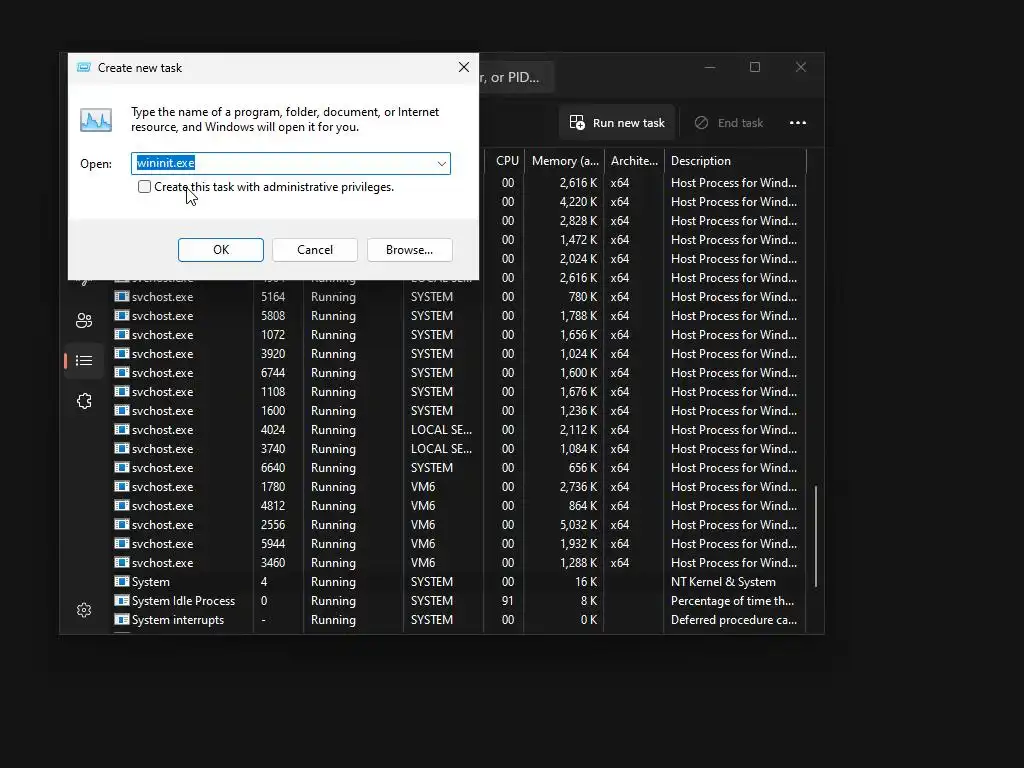
Task: Click icon of svchost.exe PID 6744
Action: [x=121, y=372]
